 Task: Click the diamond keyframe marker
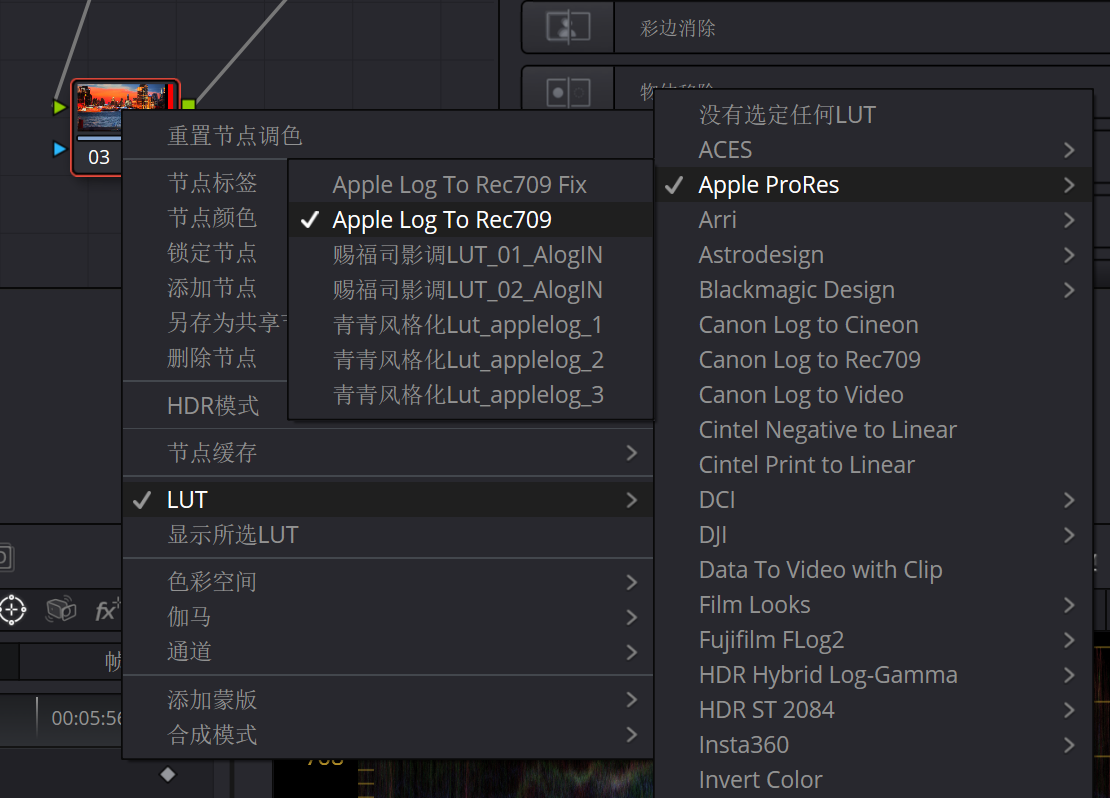tap(168, 774)
